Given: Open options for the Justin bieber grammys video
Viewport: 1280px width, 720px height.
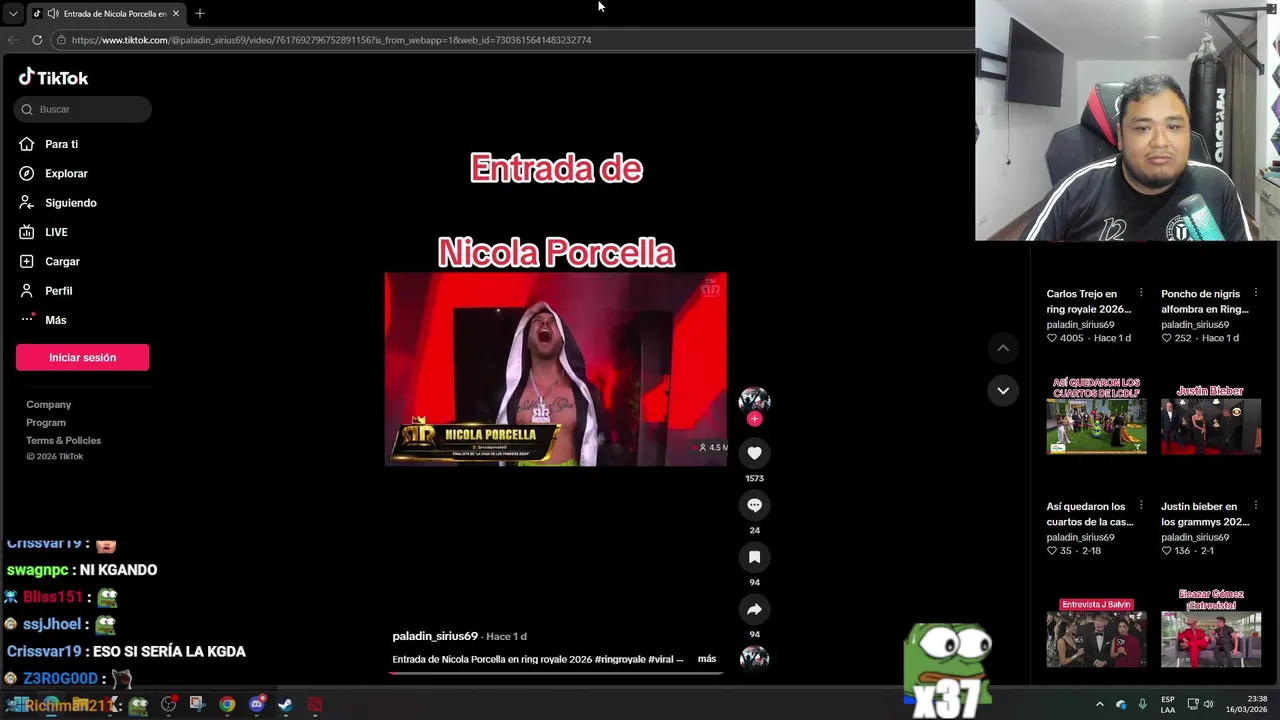Looking at the screenshot, I should tap(1256, 506).
